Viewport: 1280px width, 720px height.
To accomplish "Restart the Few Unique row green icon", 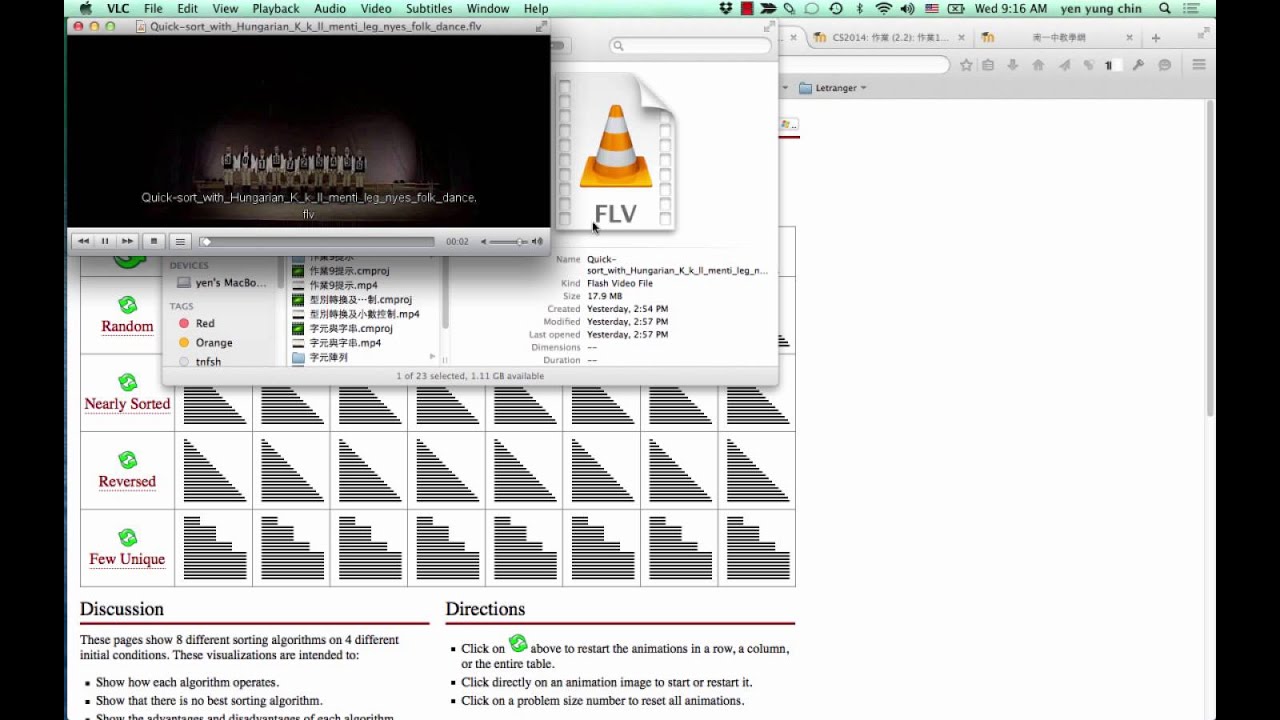I will (x=127, y=538).
